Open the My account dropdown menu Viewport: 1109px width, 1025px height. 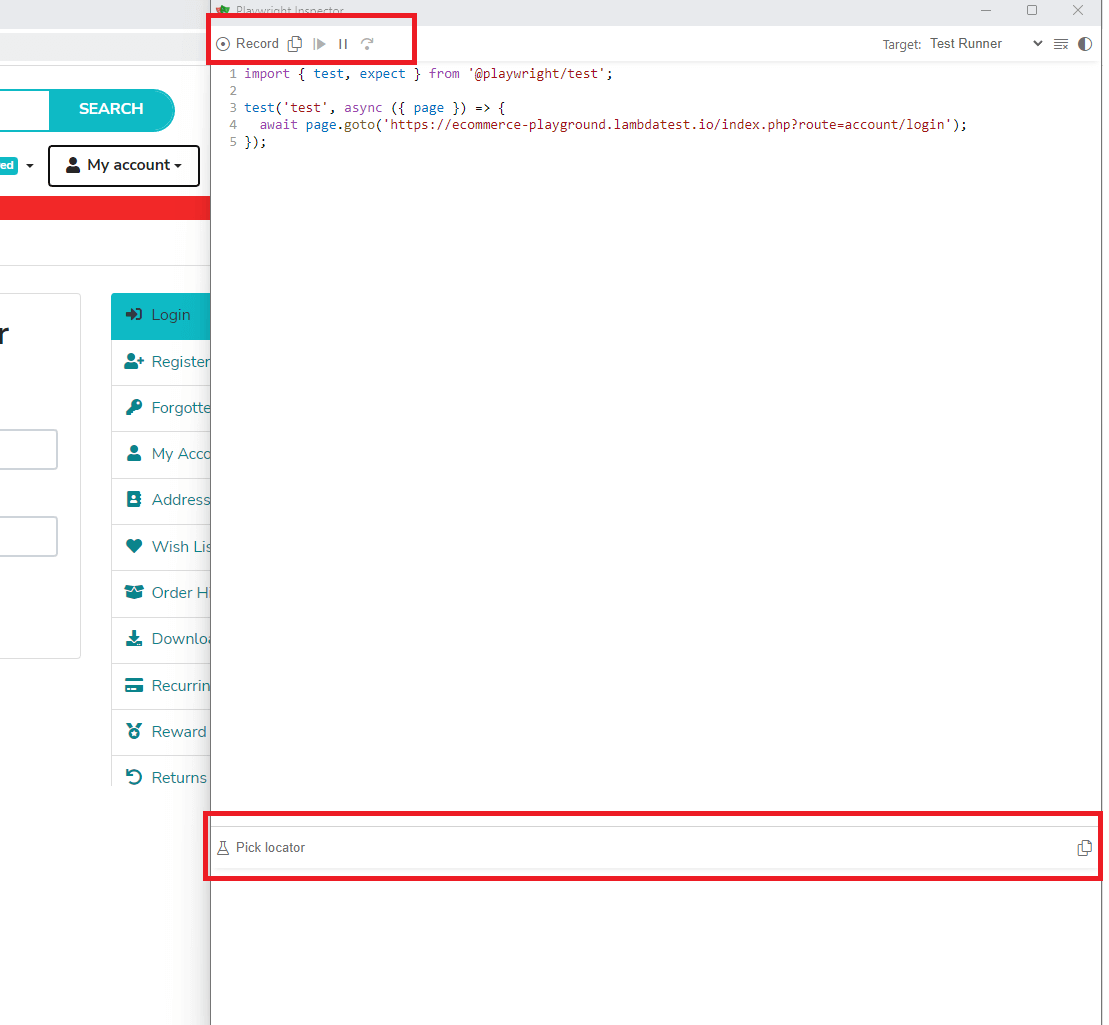coord(124,166)
